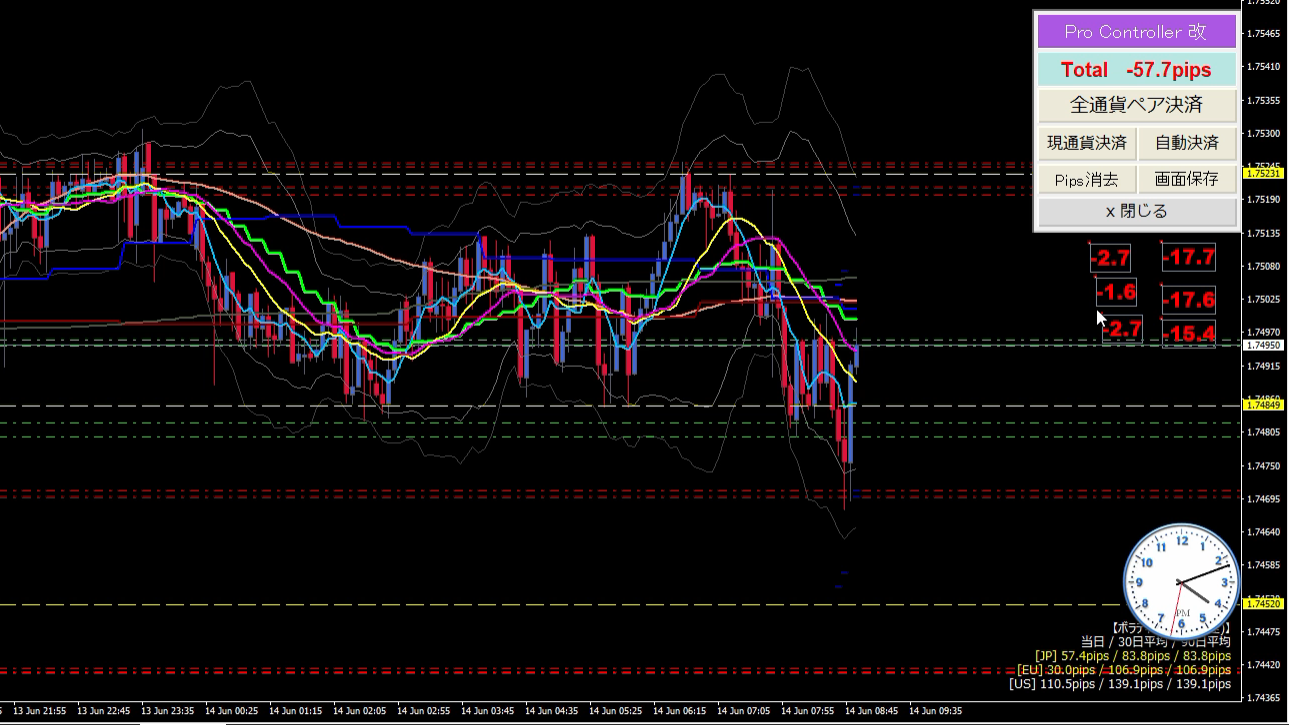
Task: Click the 1.74640 price scale value
Action: pos(1265,532)
